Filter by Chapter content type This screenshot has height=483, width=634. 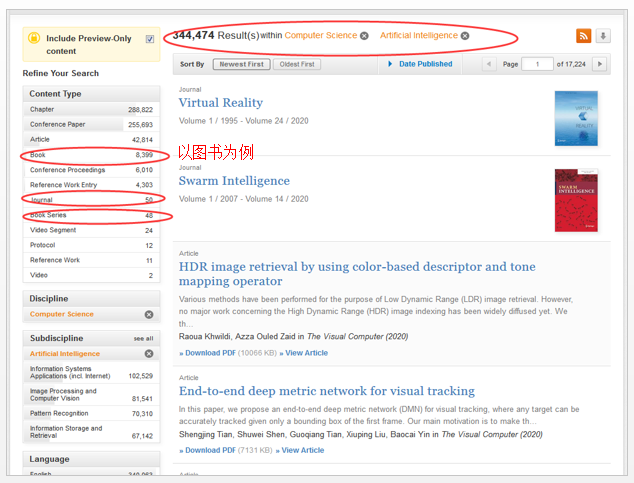point(91,110)
